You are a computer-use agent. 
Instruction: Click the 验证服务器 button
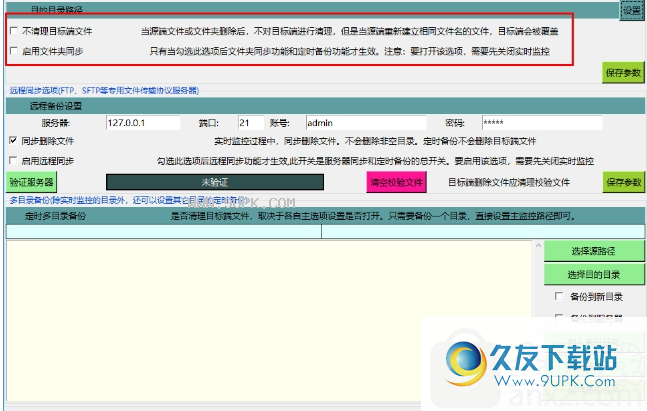click(31, 182)
